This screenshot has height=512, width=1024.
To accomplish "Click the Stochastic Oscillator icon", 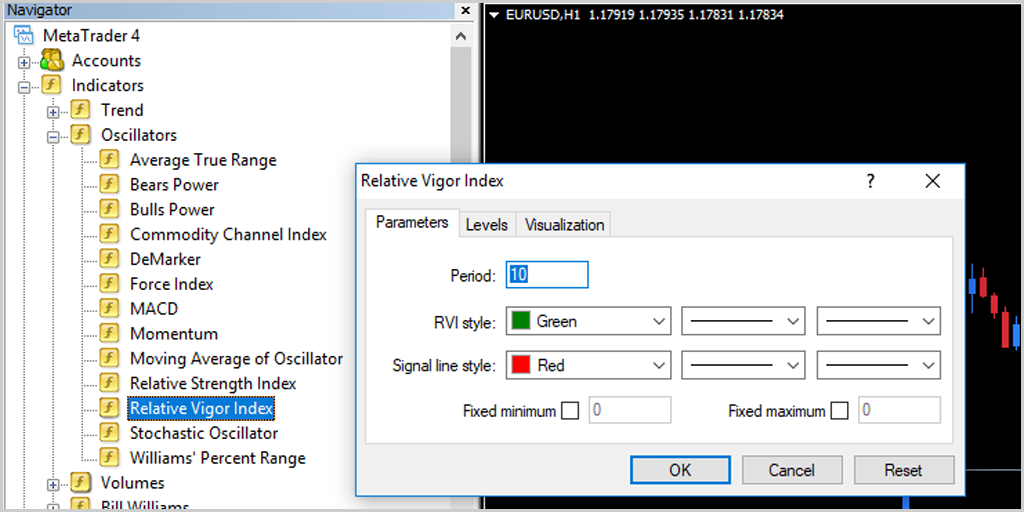I will pyautogui.click(x=109, y=432).
